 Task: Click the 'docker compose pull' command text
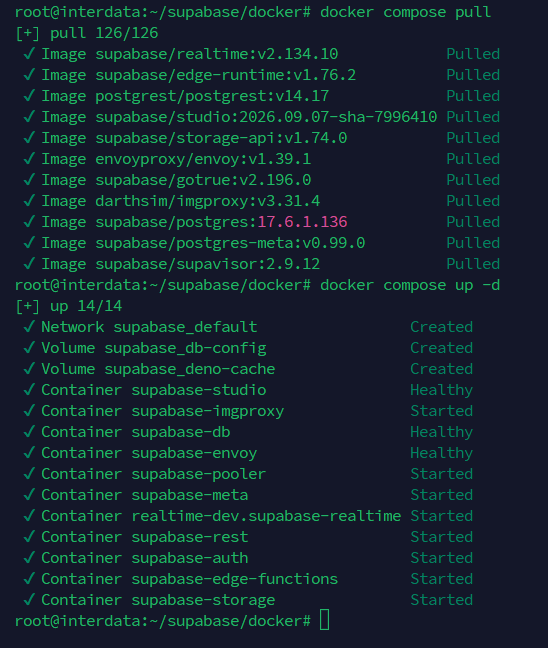(x=405, y=12)
